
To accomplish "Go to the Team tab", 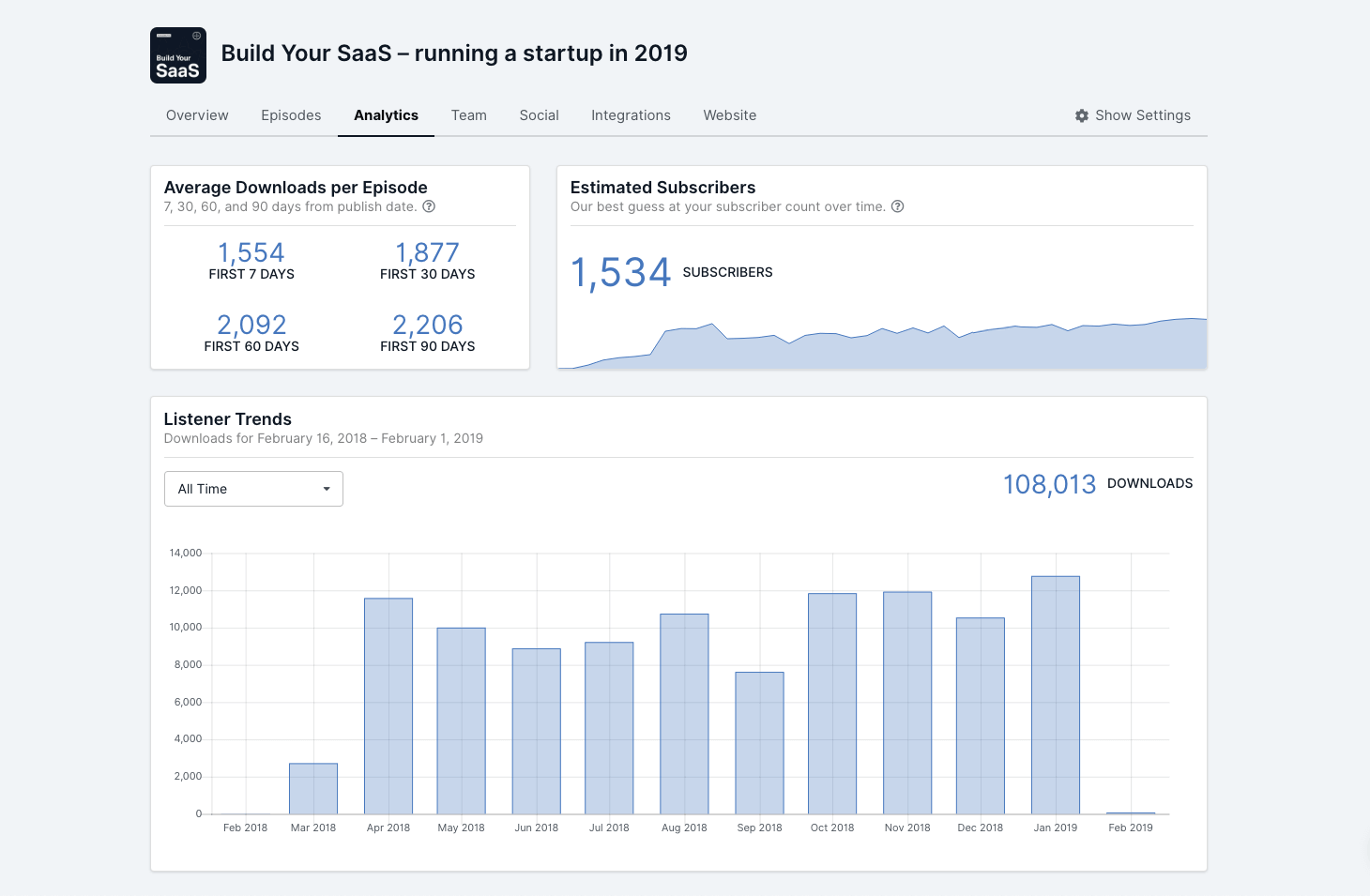I will click(x=468, y=115).
